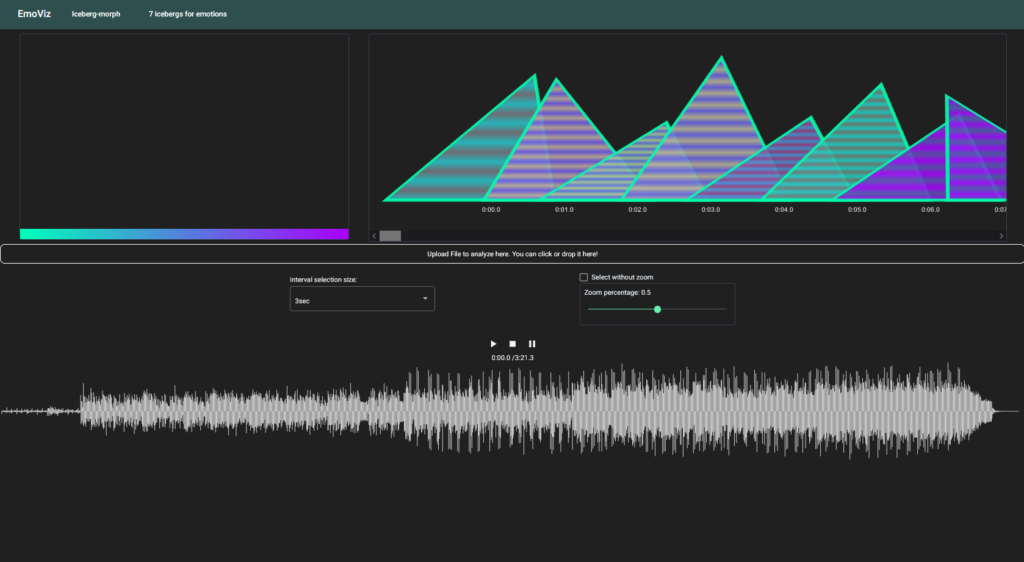
Task: Click the middle of the audio waveform
Action: coord(512,410)
